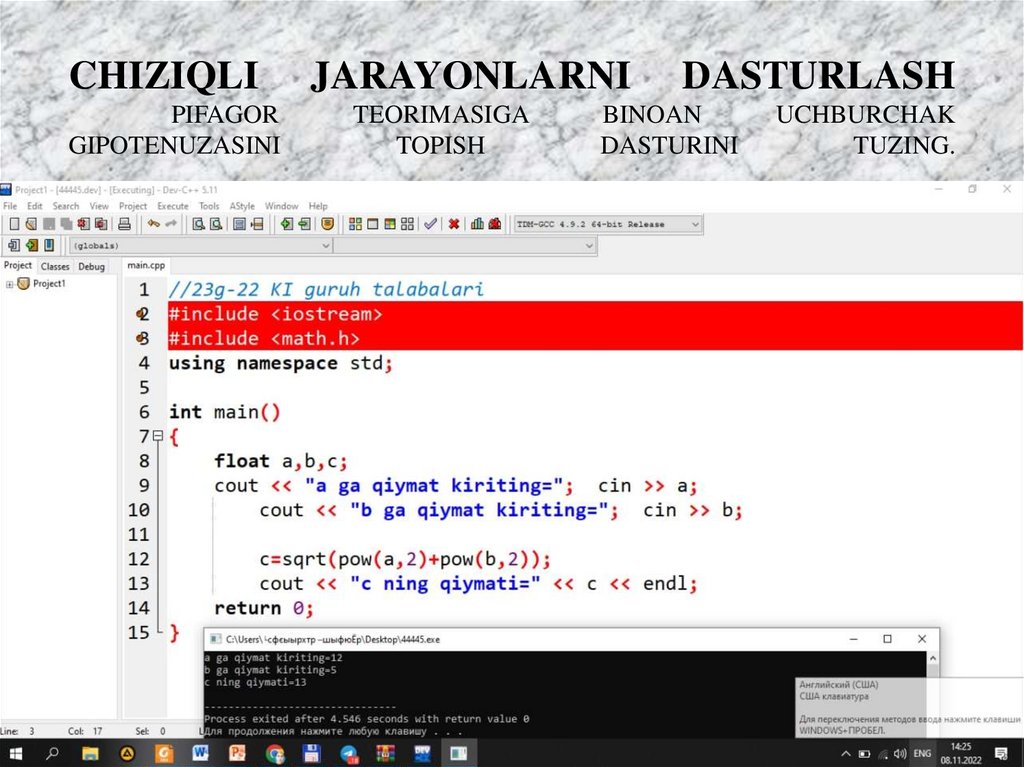Collapse the code fold at line 7
The image size is (1024, 767).
pos(157,437)
